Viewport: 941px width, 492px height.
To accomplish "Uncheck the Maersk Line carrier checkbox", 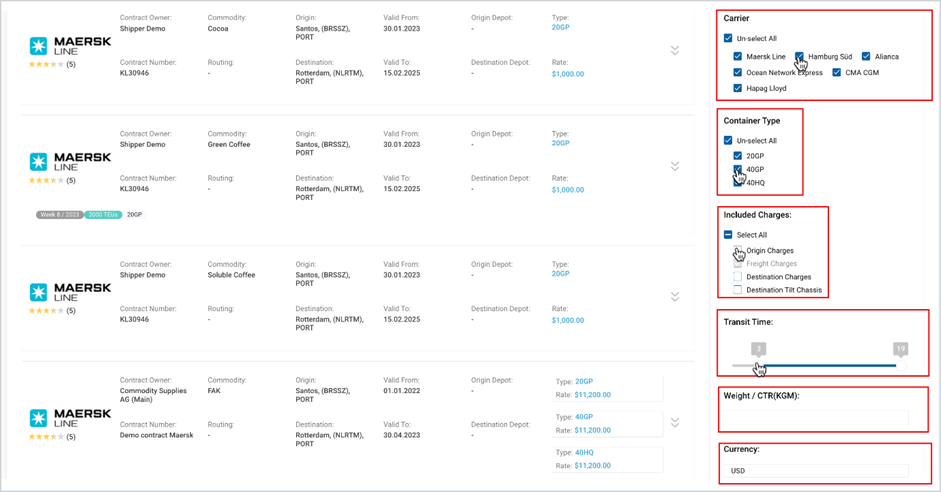I will [738, 56].
